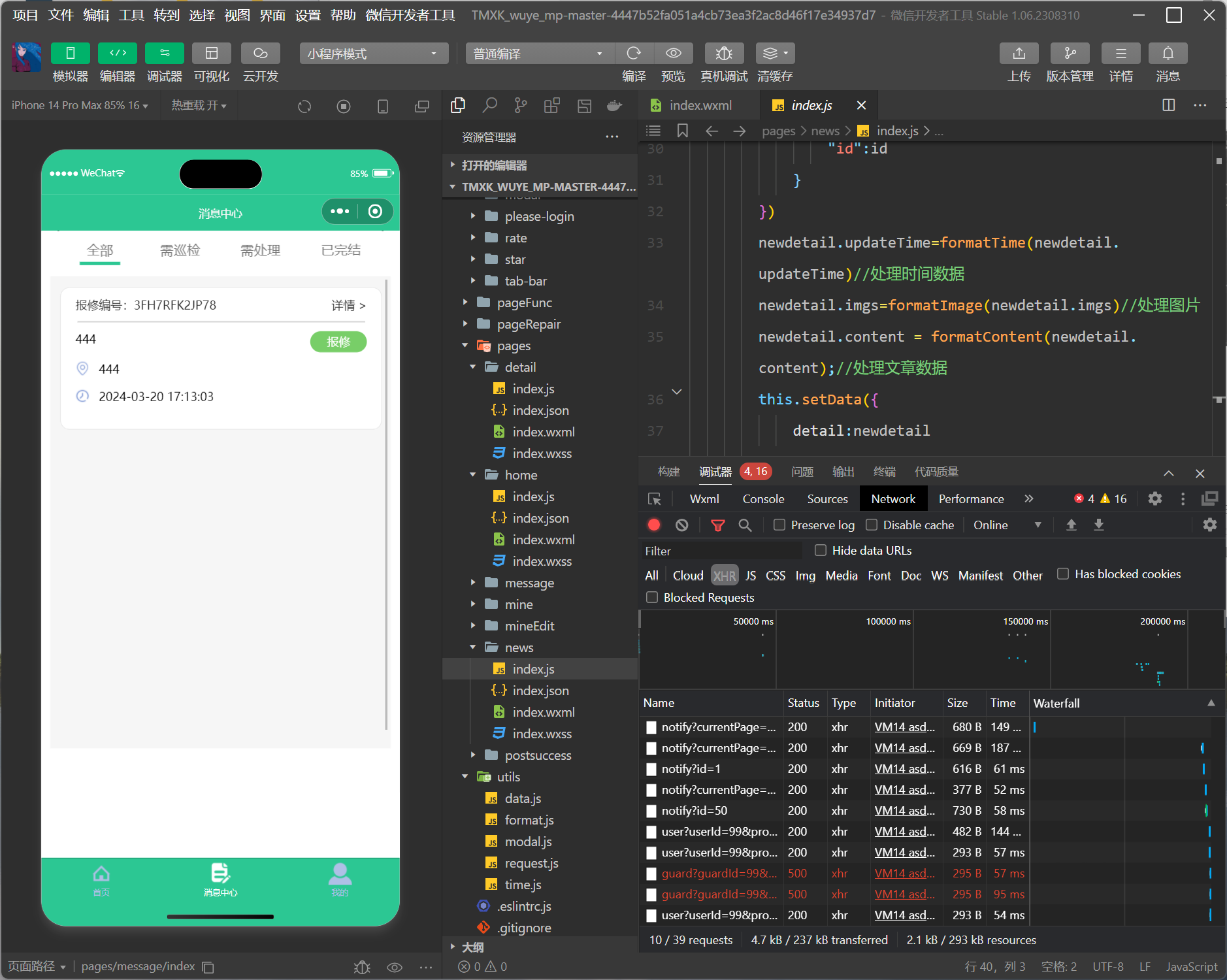Select the 已完结 tab in the simulator
The height and width of the screenshot is (980, 1227).
(341, 250)
